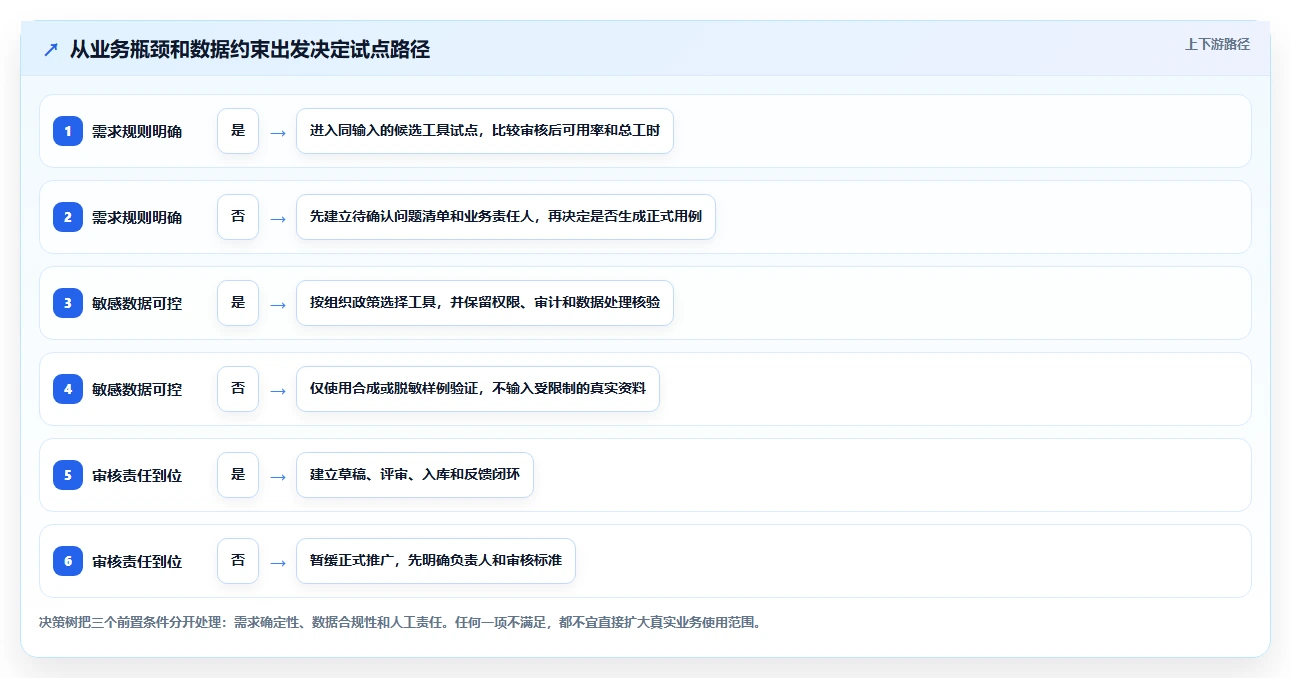Click outcome box 仅使用合成或脱敏样例验证
Screen dimensions: 1291x678
478,389
